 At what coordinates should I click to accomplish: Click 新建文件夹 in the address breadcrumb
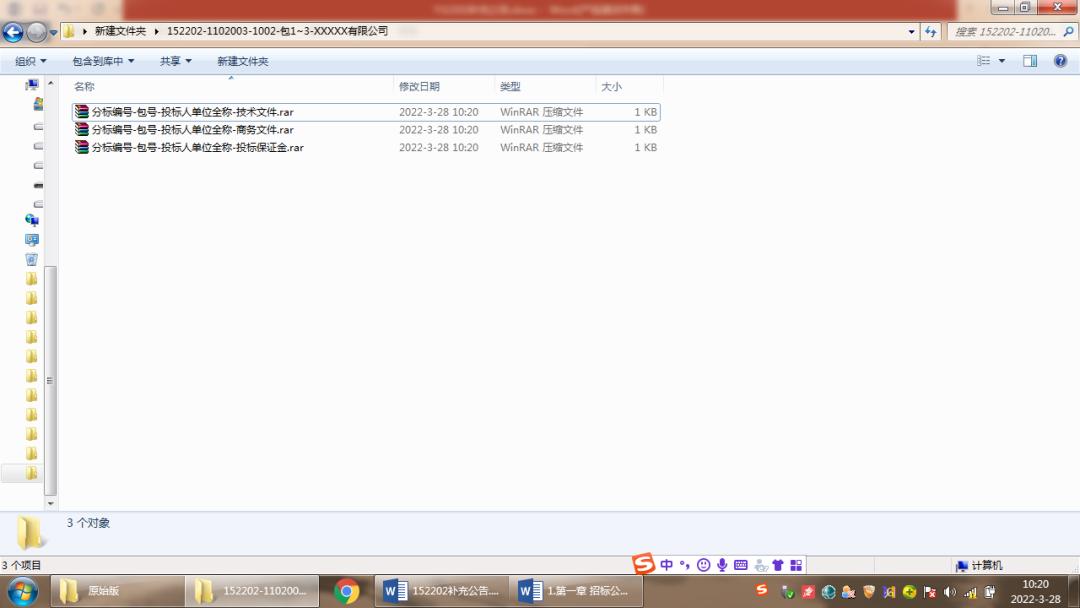click(x=120, y=32)
